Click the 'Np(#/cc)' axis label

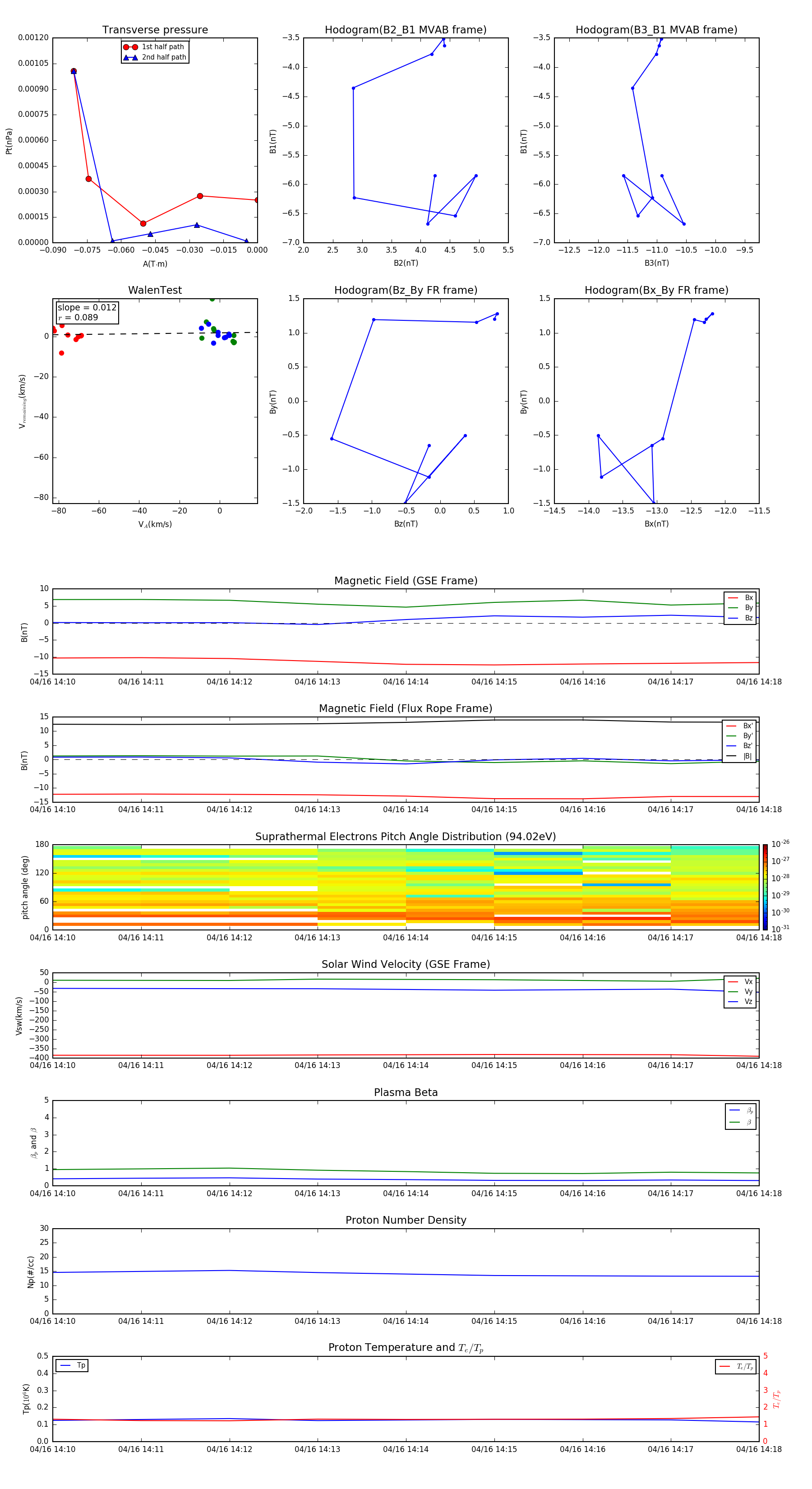31,1271
